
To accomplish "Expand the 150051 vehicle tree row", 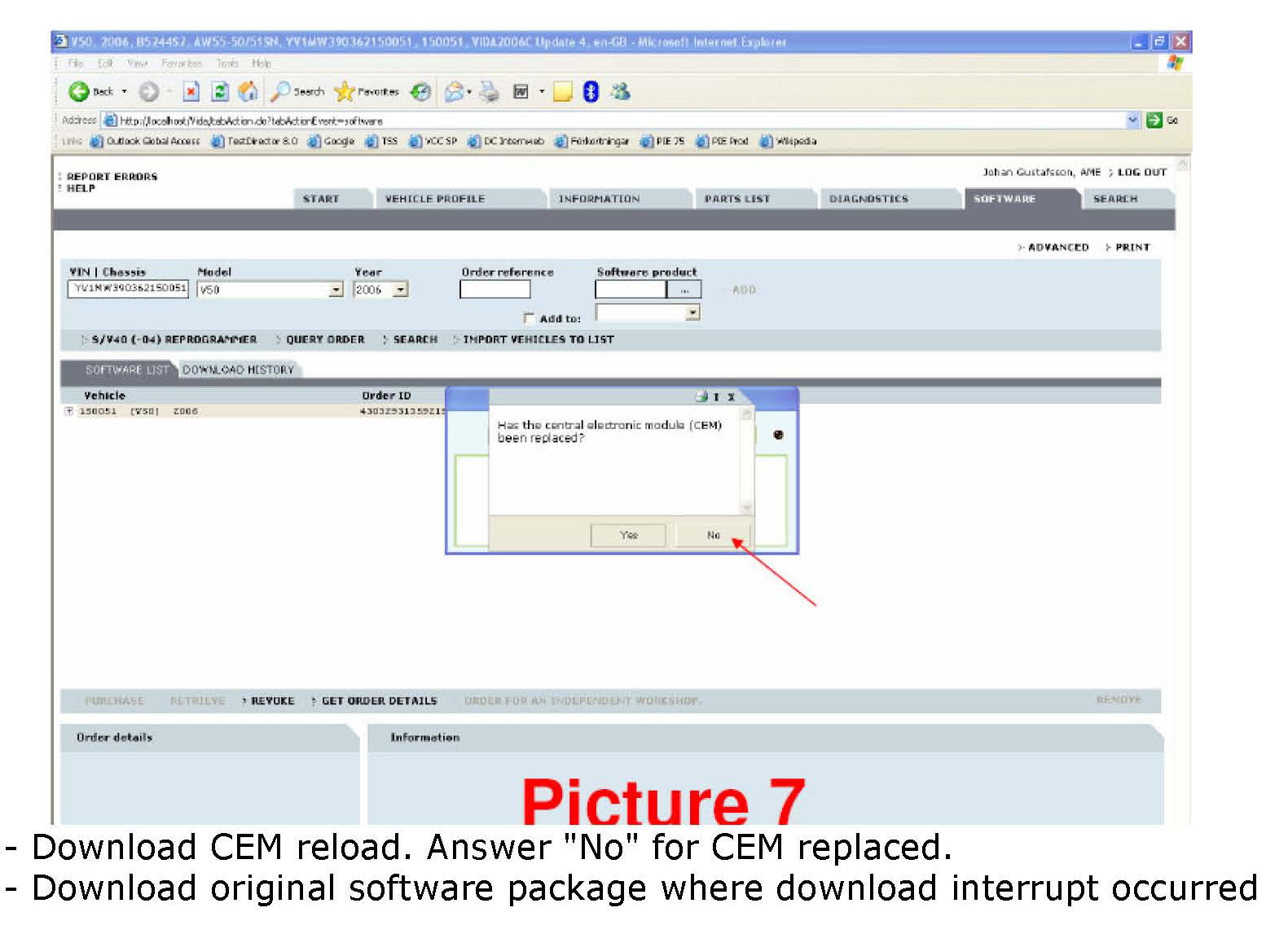I will tap(69, 411).
